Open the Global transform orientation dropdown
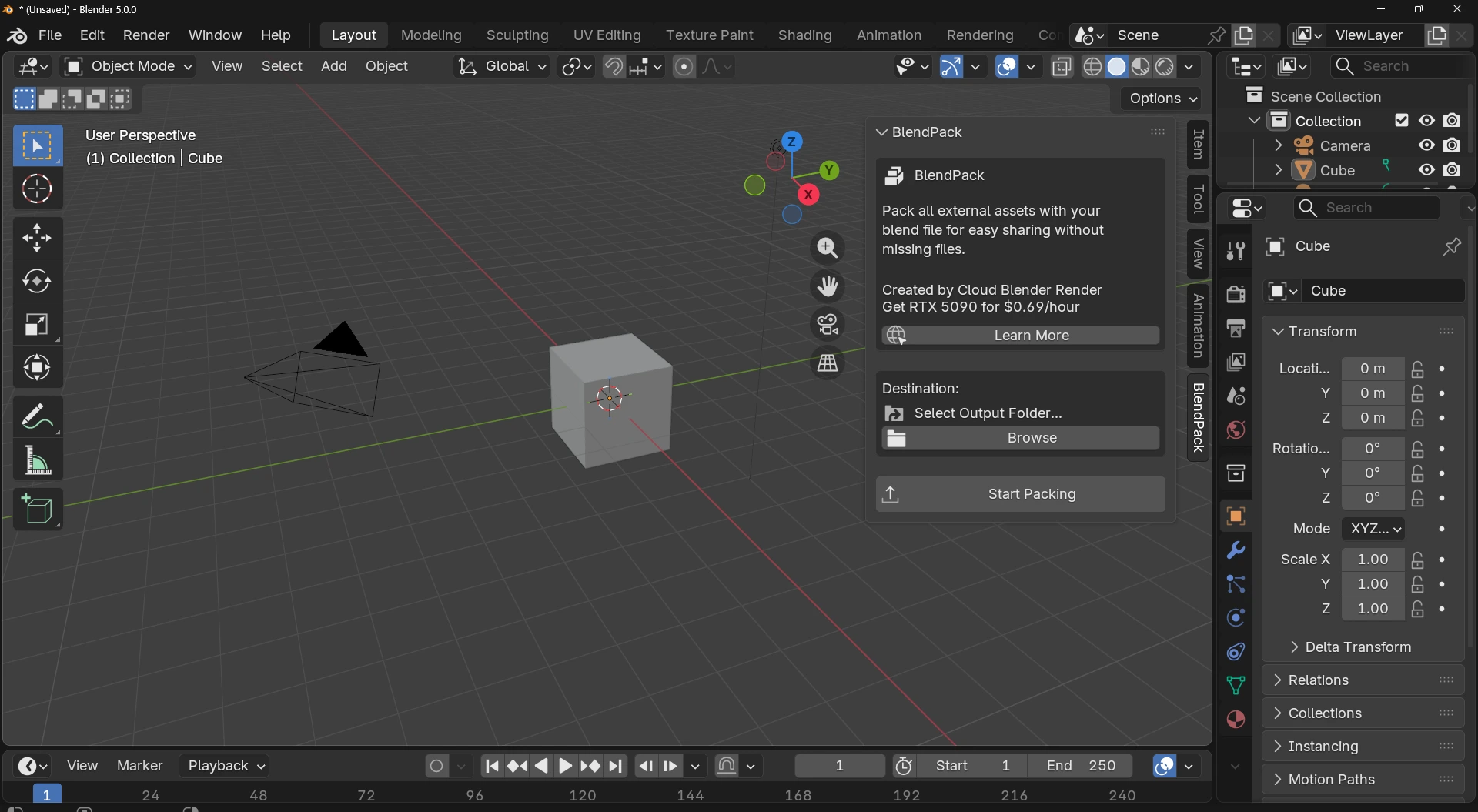This screenshot has width=1478, height=812. (502, 67)
